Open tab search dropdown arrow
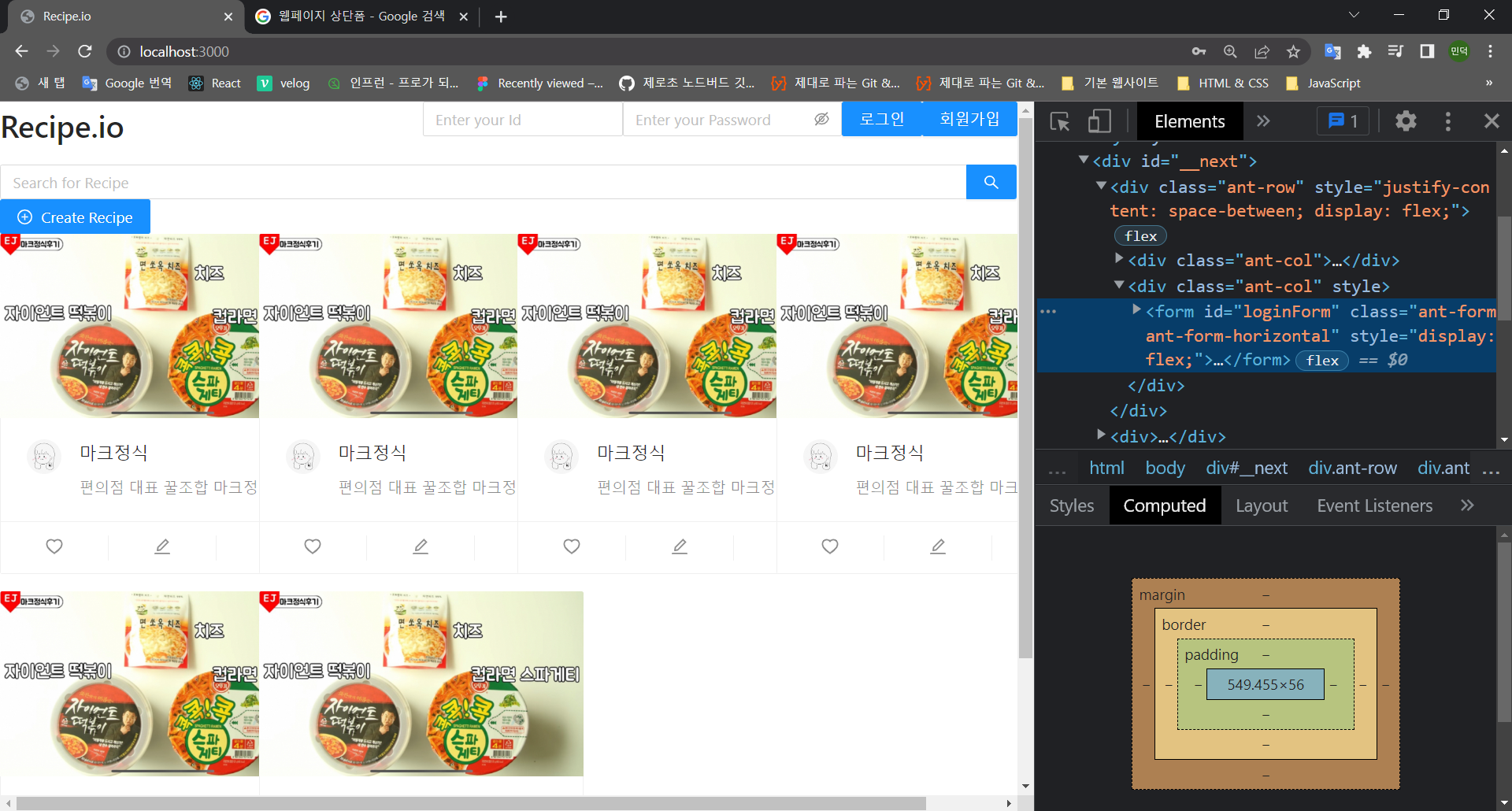This screenshot has width=1512, height=811. 1354,15
